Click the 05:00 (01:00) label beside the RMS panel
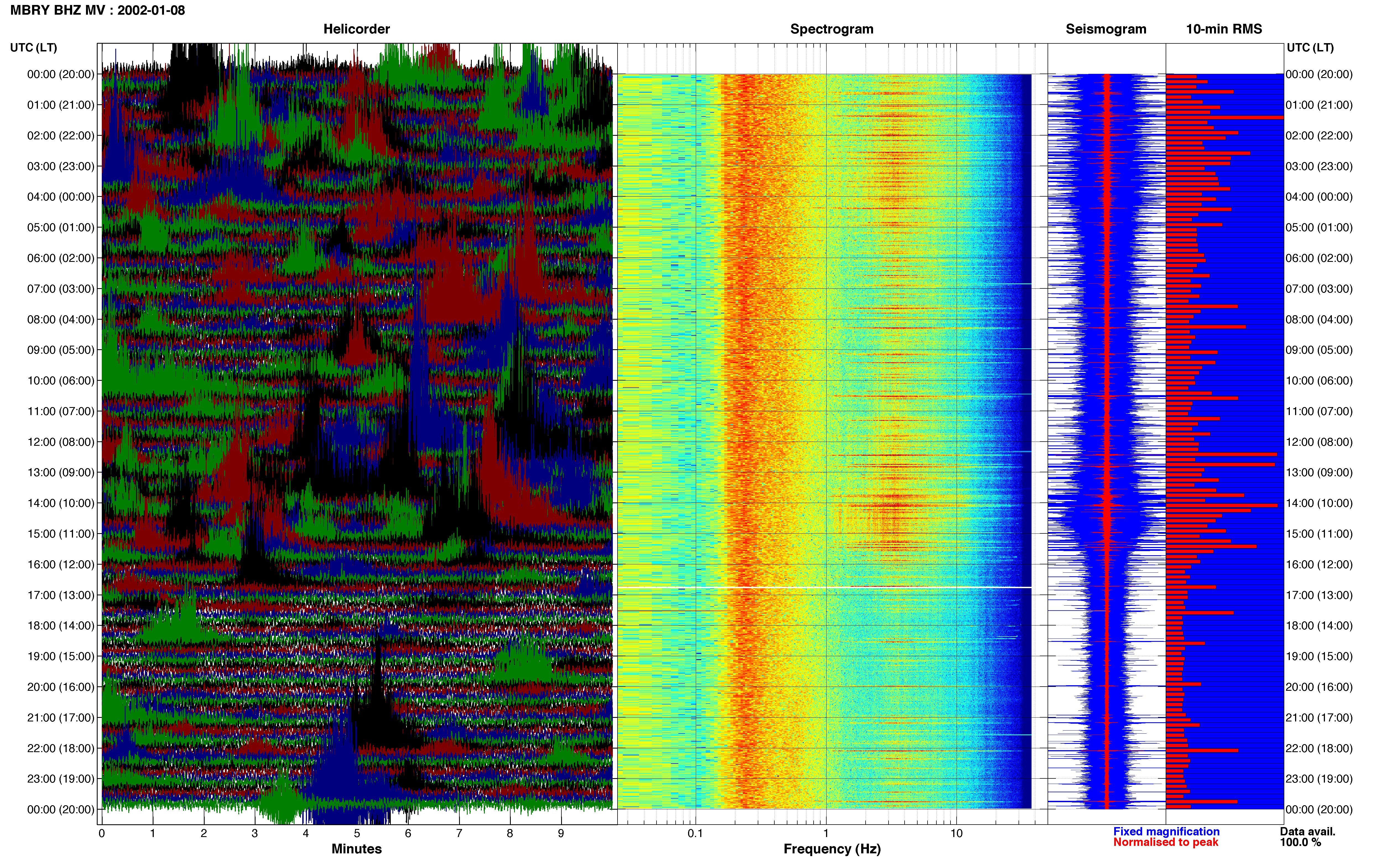 (1319, 228)
